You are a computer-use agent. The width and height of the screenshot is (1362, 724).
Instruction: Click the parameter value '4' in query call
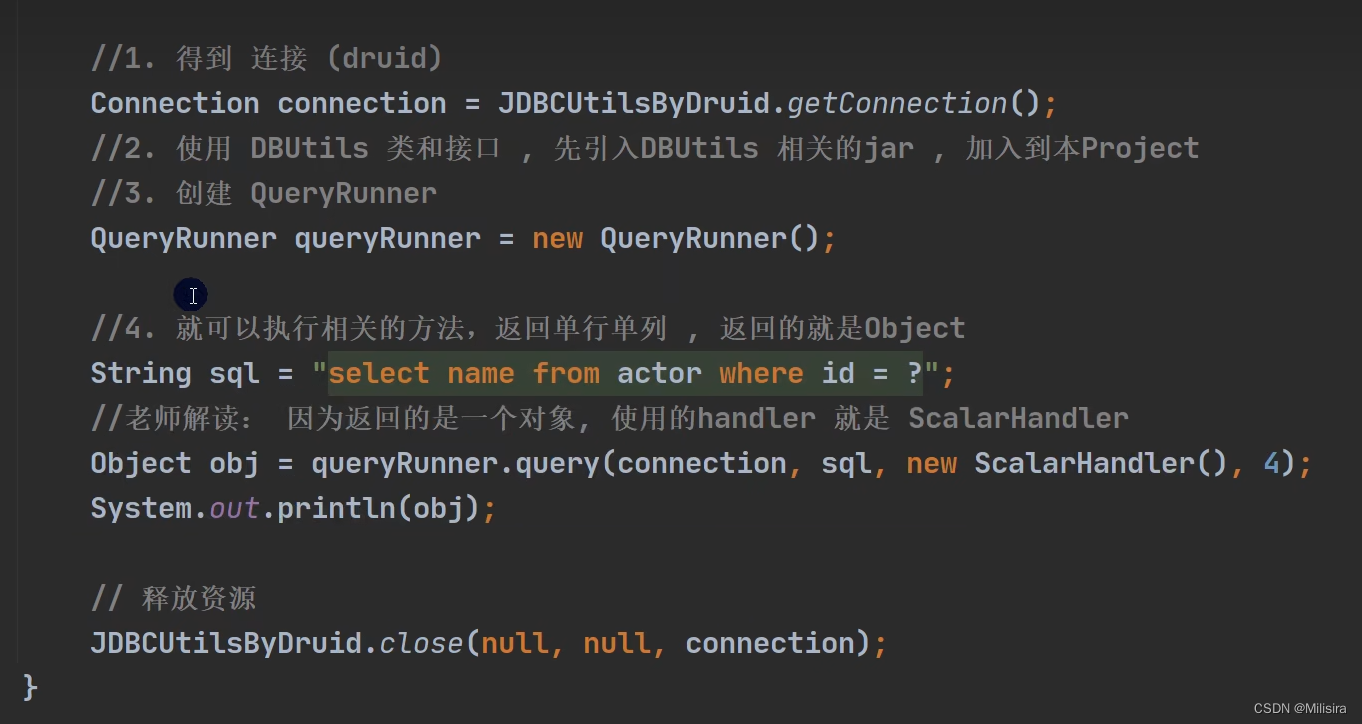coord(1271,464)
